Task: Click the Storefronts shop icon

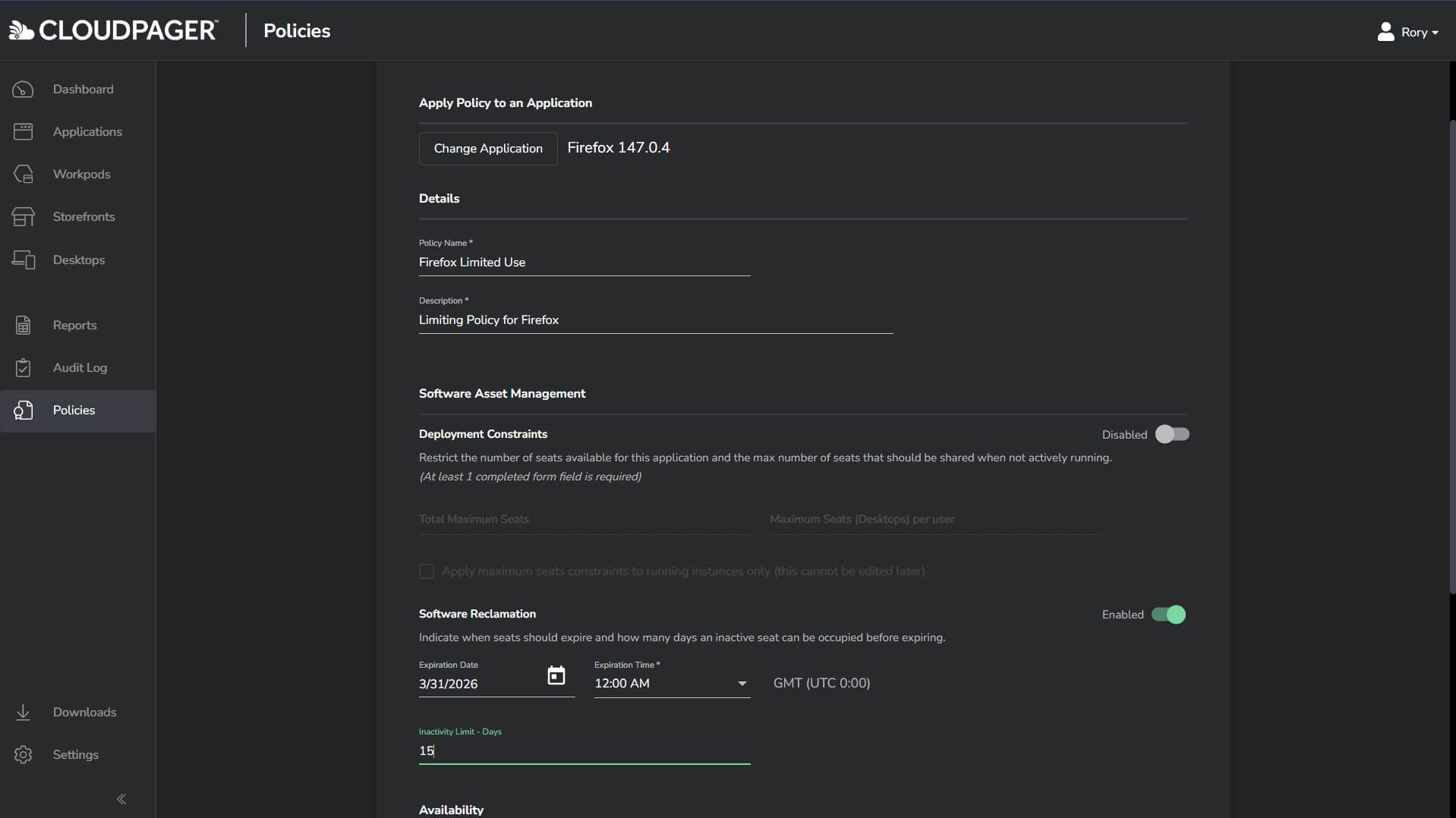Action: pos(23,217)
